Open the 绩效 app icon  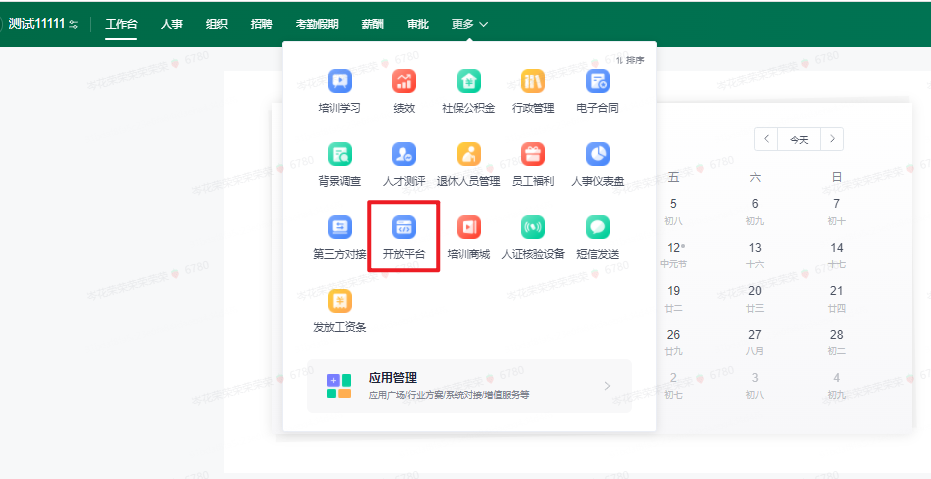click(x=404, y=81)
